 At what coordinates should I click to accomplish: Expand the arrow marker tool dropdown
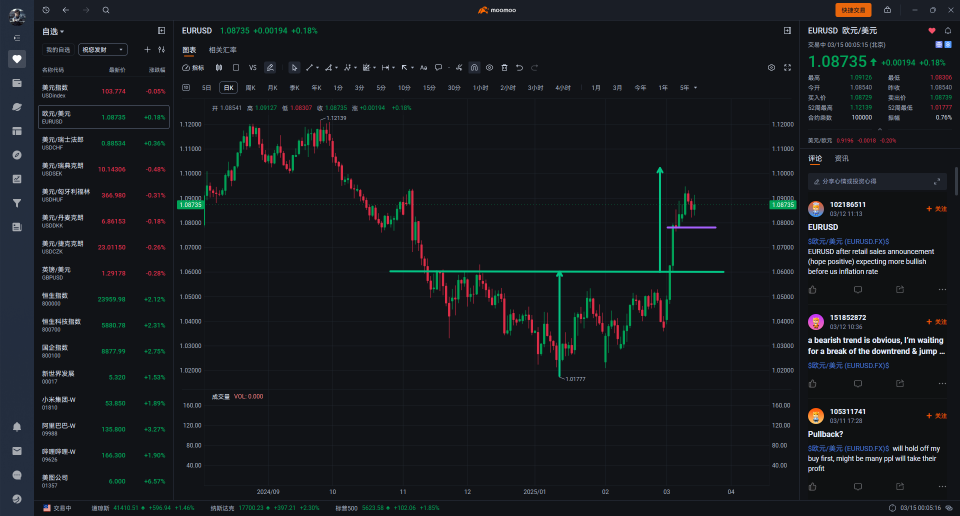pos(412,68)
